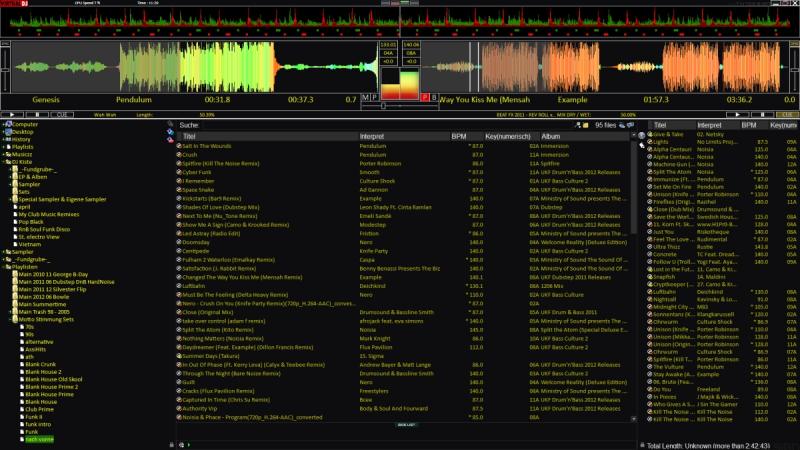Screen dimensions: 800x450
Task: Expand the History tree node
Action: coord(3,139)
